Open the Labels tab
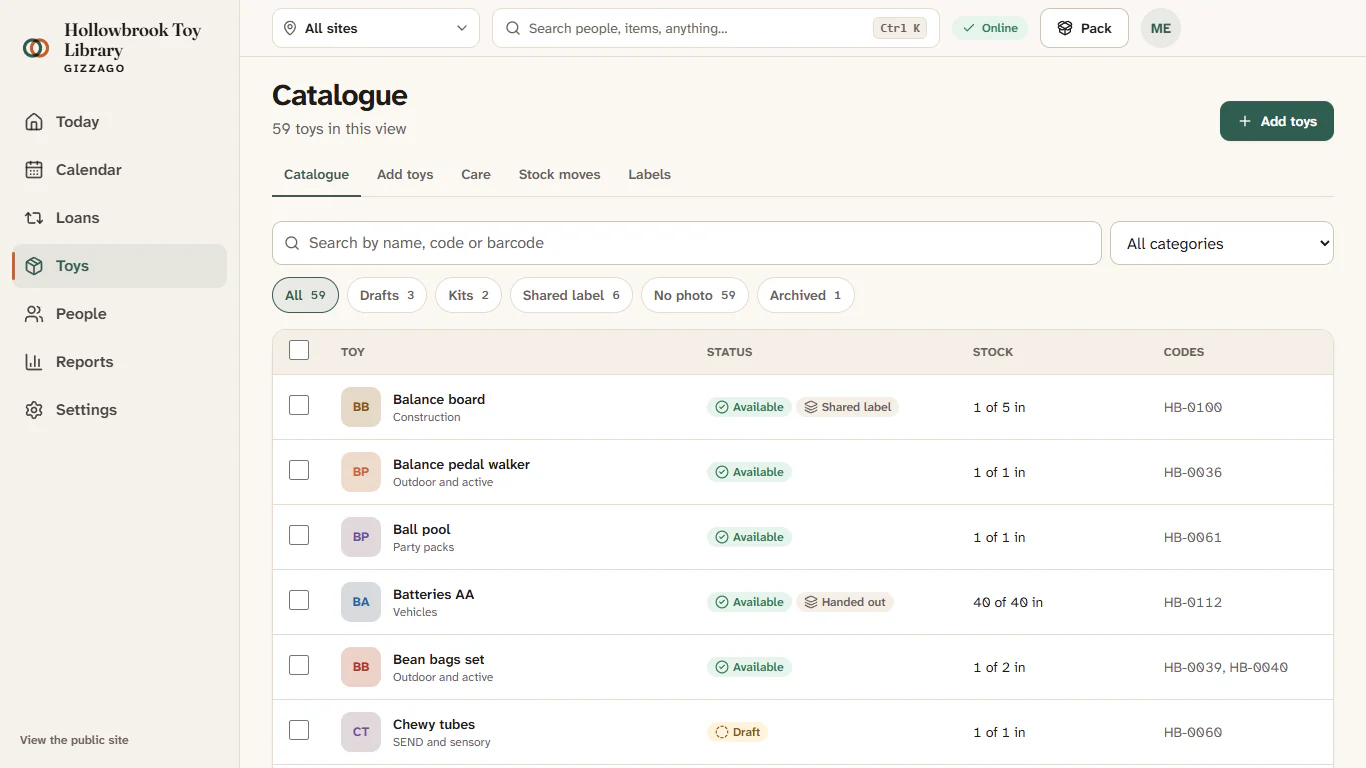Viewport: 1366px width, 768px height. (x=649, y=174)
